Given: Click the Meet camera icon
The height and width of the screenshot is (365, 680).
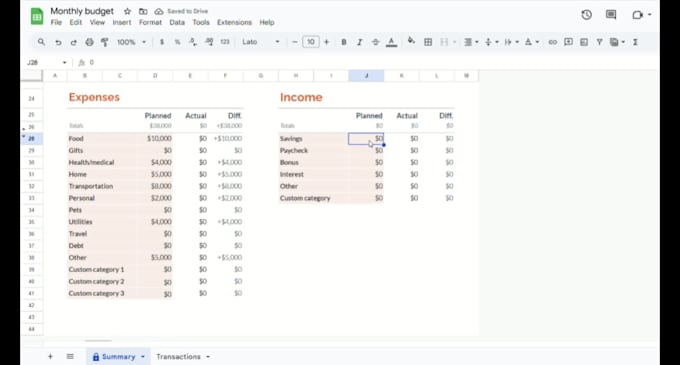Looking at the screenshot, I should coord(638,15).
